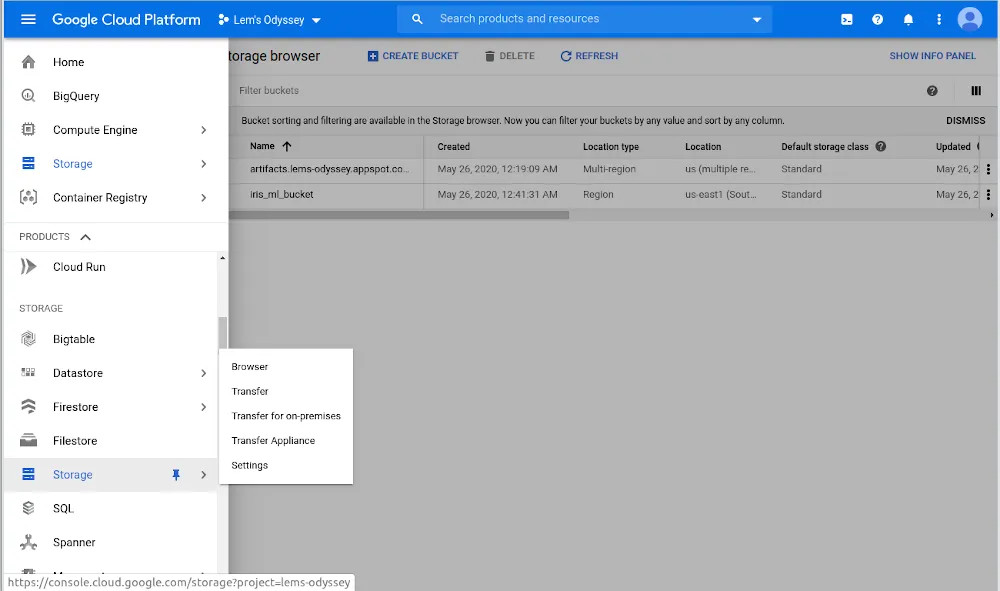Click the Default storage class help icon

click(x=881, y=146)
